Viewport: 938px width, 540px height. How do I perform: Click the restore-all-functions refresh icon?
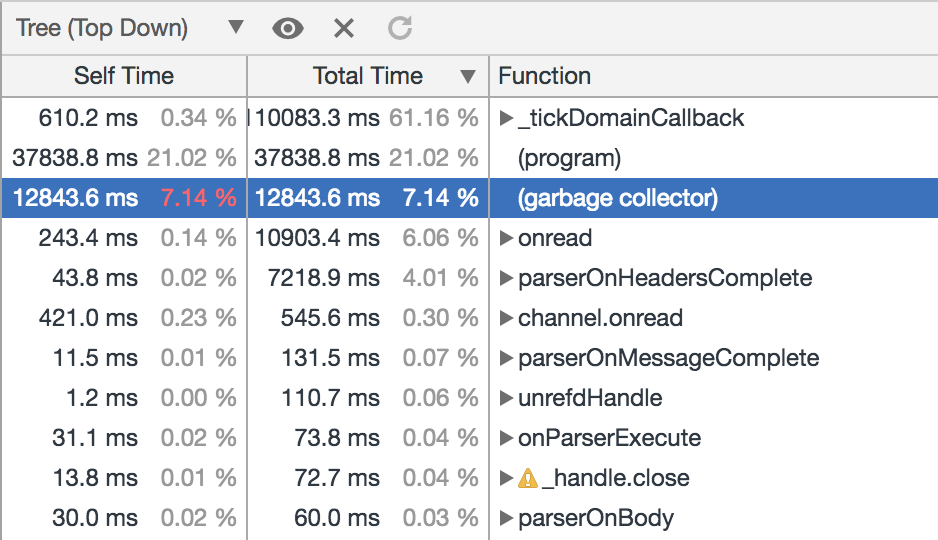pos(400,28)
